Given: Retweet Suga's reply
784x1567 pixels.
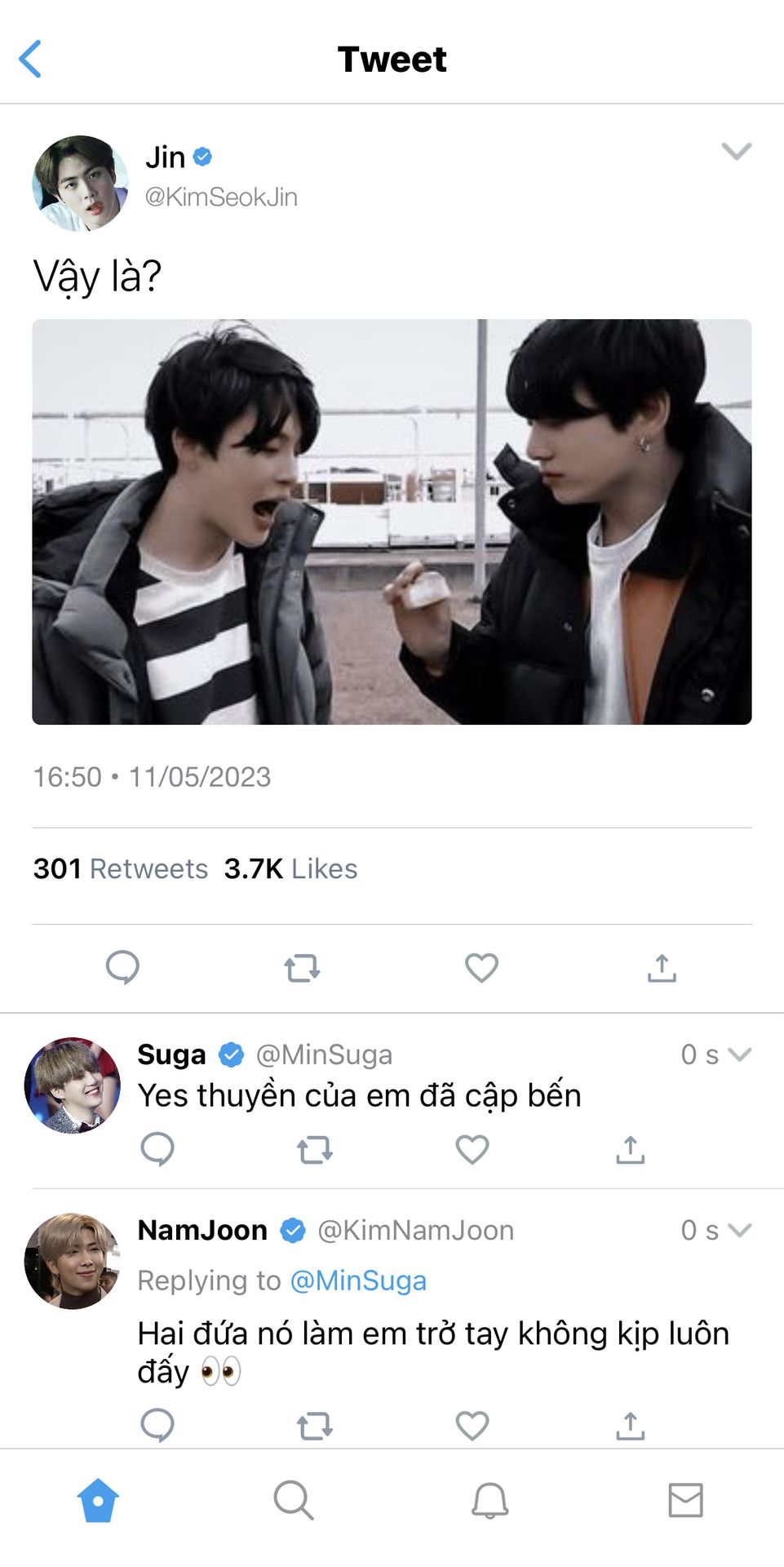Looking at the screenshot, I should pos(314,1150).
